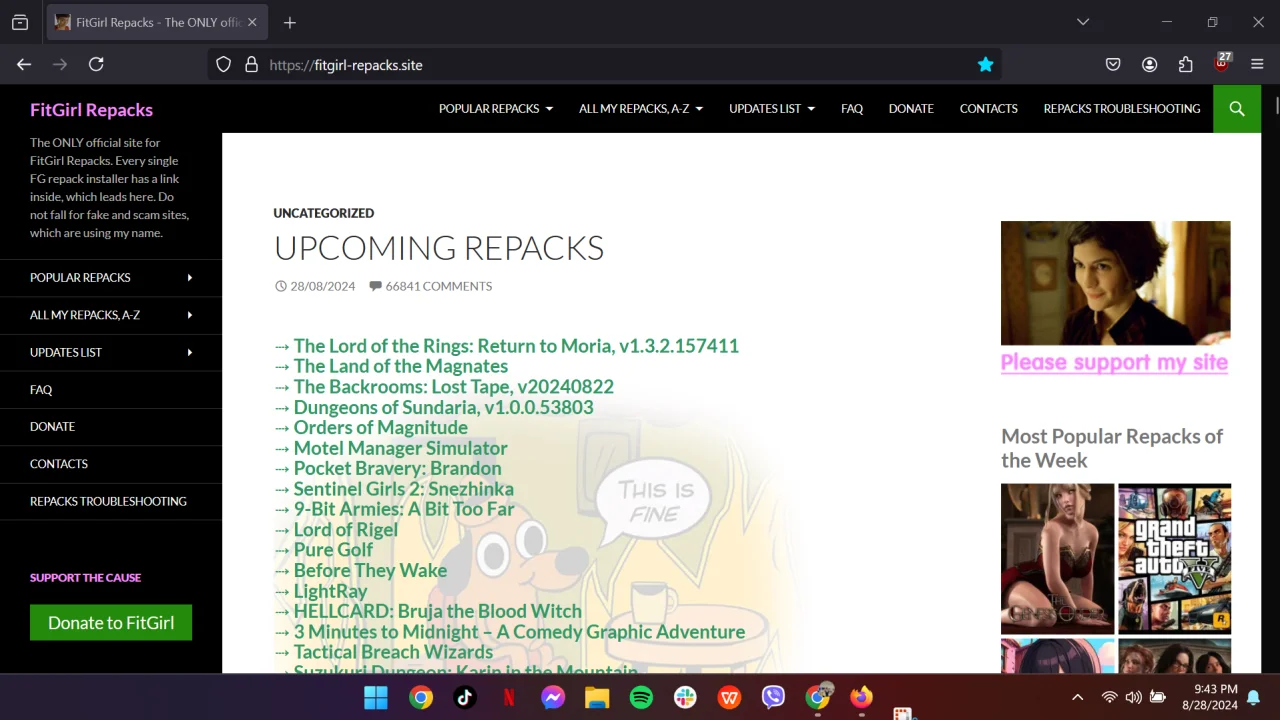The height and width of the screenshot is (720, 1280).
Task: Open Windows Start menu
Action: [x=376, y=697]
